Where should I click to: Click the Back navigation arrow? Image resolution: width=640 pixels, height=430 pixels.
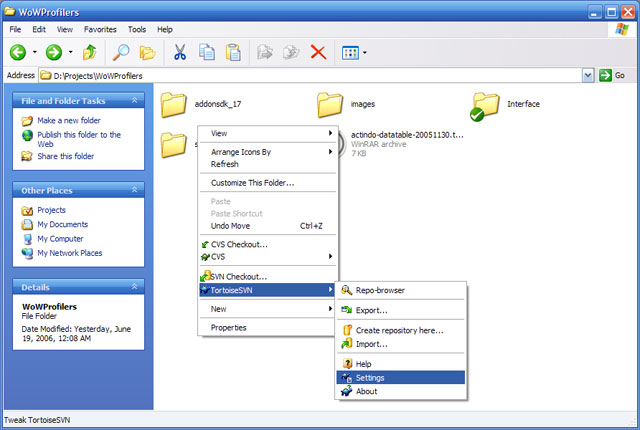tap(18, 52)
